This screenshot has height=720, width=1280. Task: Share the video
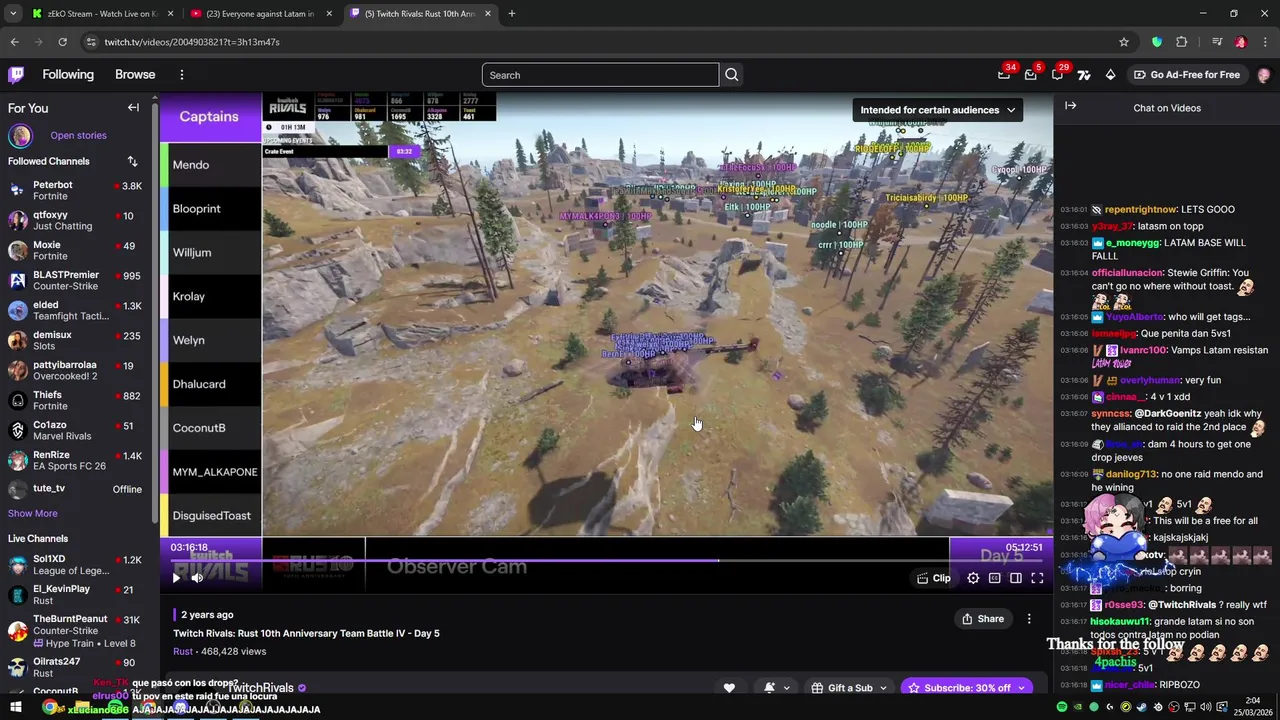tap(982, 619)
